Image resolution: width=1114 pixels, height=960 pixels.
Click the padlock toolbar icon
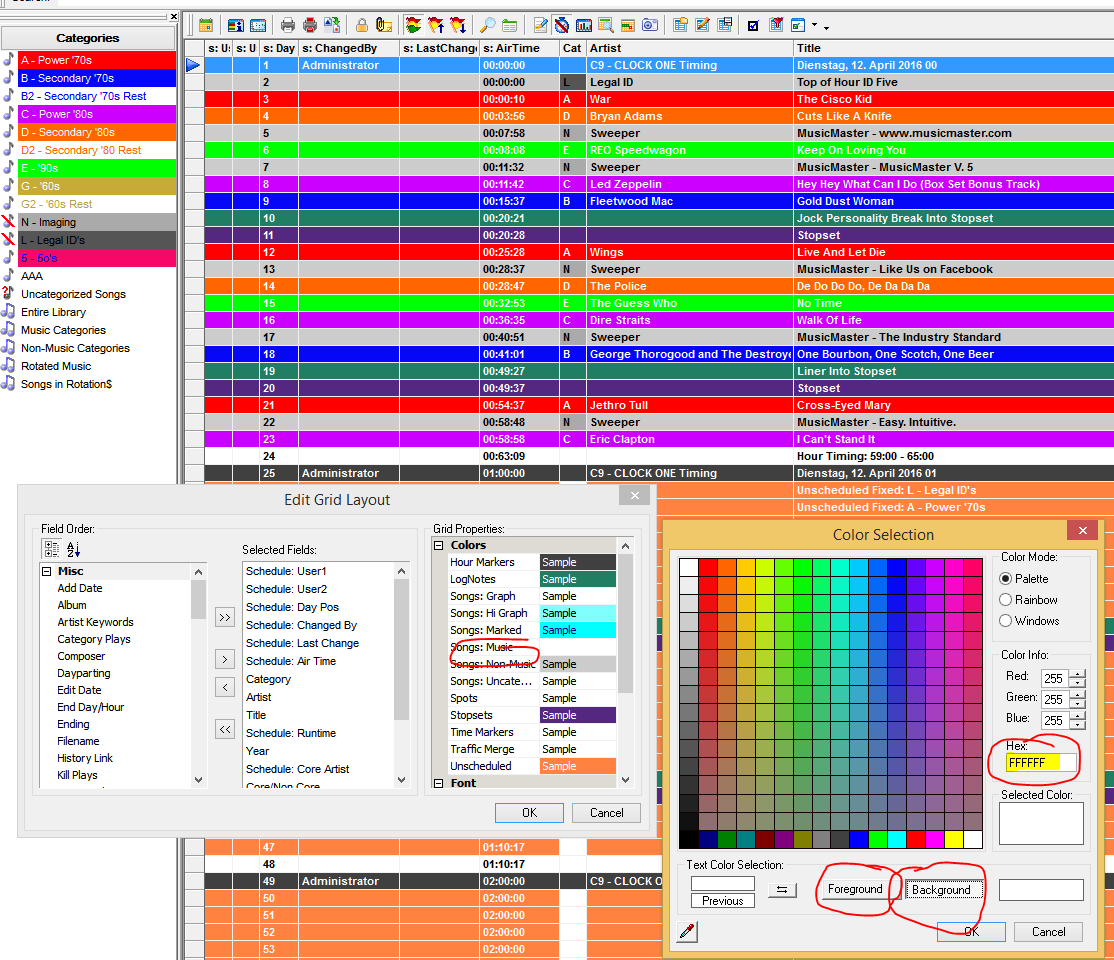(x=362, y=26)
